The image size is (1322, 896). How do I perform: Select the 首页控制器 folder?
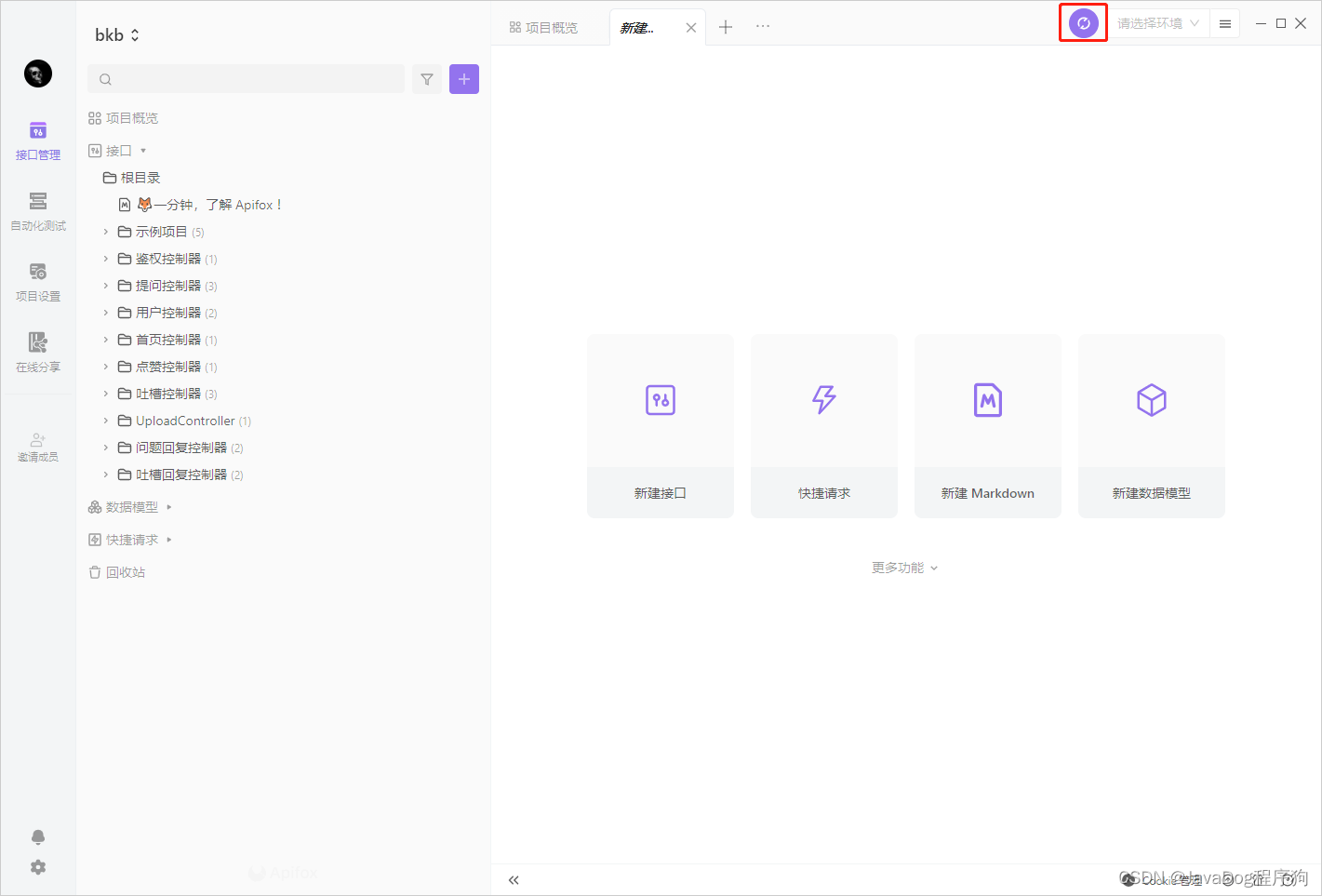click(x=168, y=340)
